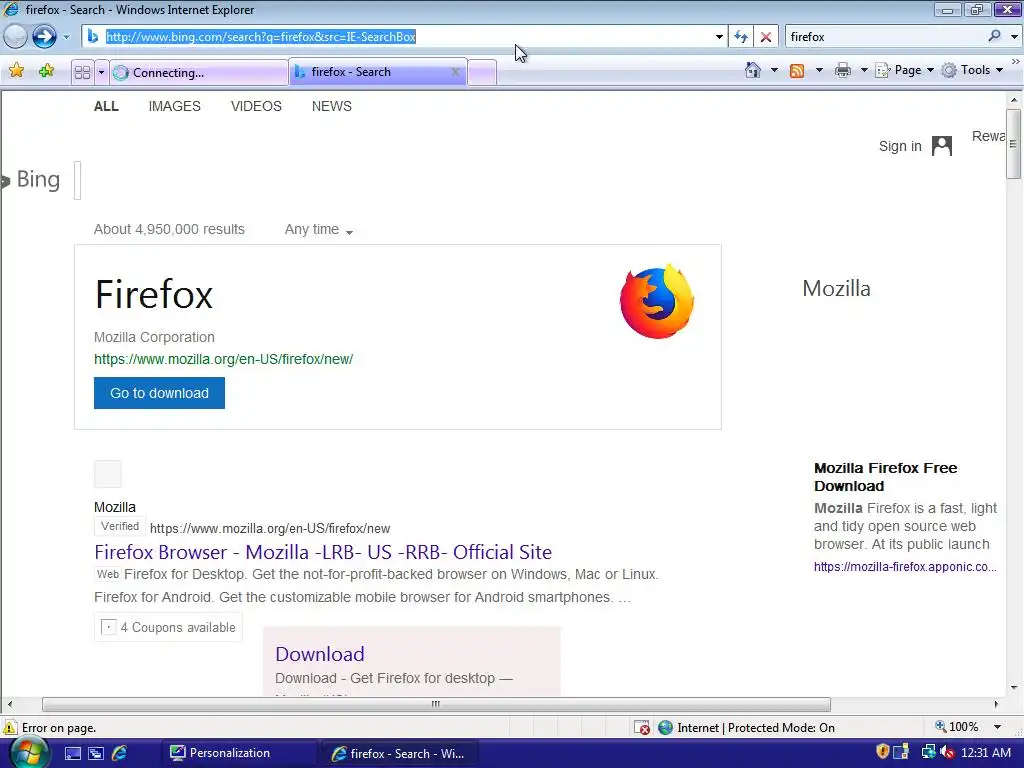Close the firefox - Search tab
The image size is (1024, 768).
point(455,72)
